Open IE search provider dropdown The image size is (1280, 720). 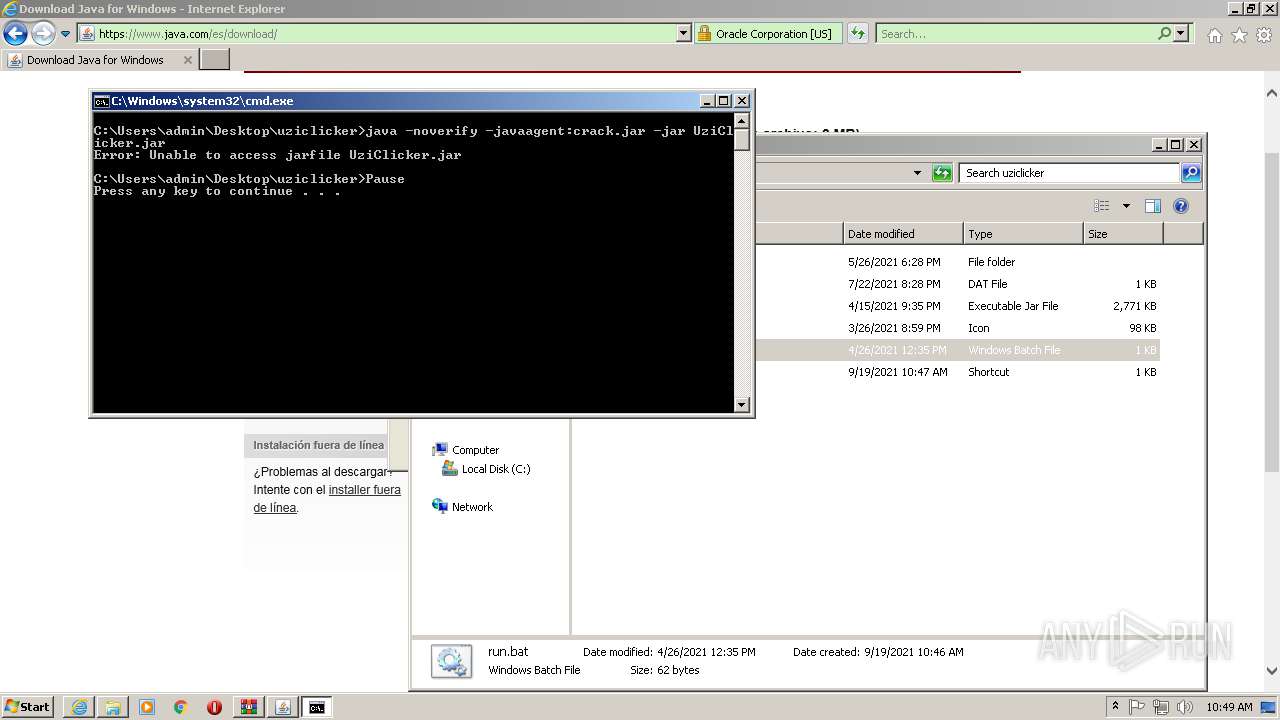1182,34
